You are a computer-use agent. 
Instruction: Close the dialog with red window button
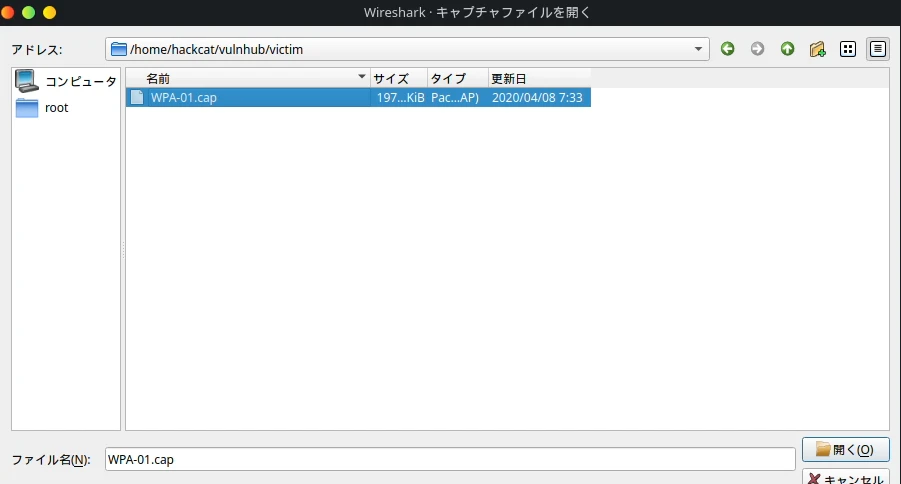(7, 12)
